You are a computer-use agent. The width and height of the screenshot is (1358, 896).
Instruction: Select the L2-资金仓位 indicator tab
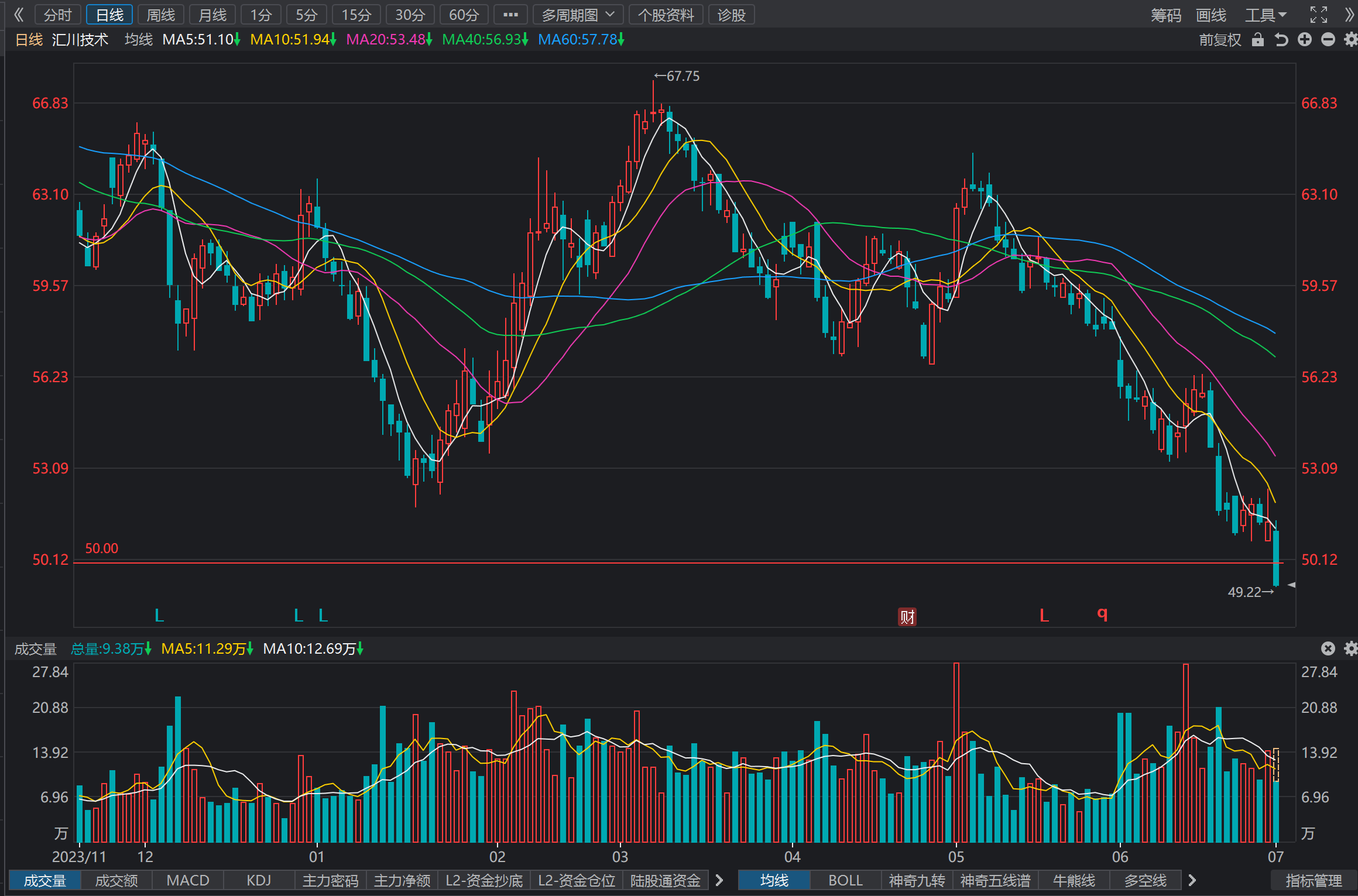(x=577, y=880)
